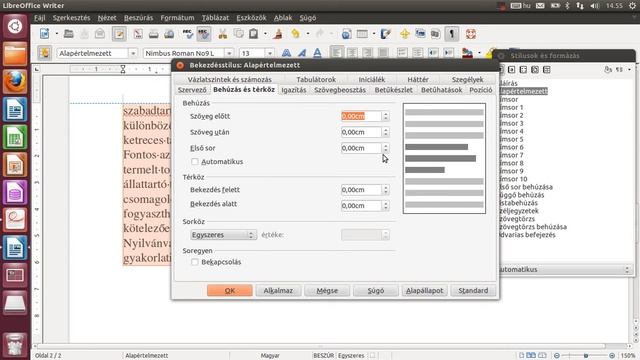The width and height of the screenshot is (640, 360).
Task: Switch to the Szövegbeosztás tab
Action: point(340,90)
